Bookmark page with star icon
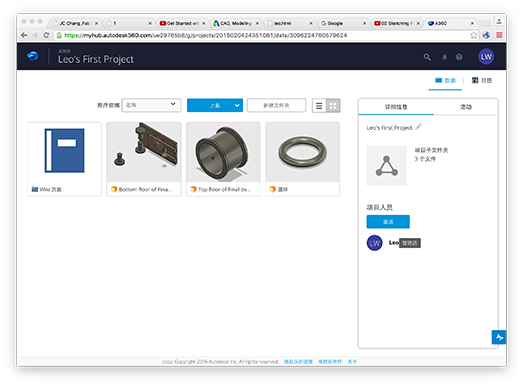Screen dimensions: 523x386 coord(473,35)
